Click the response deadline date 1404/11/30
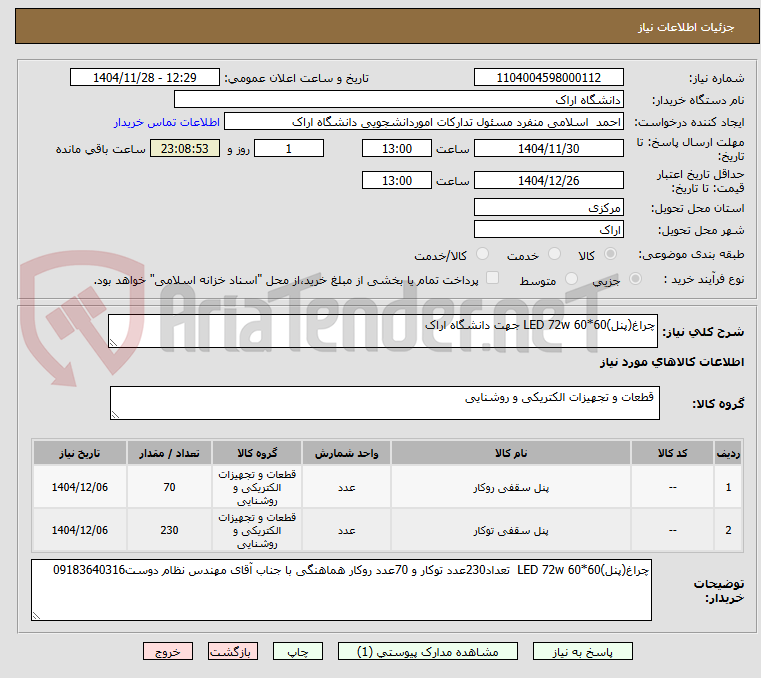The image size is (761, 678). (548, 149)
